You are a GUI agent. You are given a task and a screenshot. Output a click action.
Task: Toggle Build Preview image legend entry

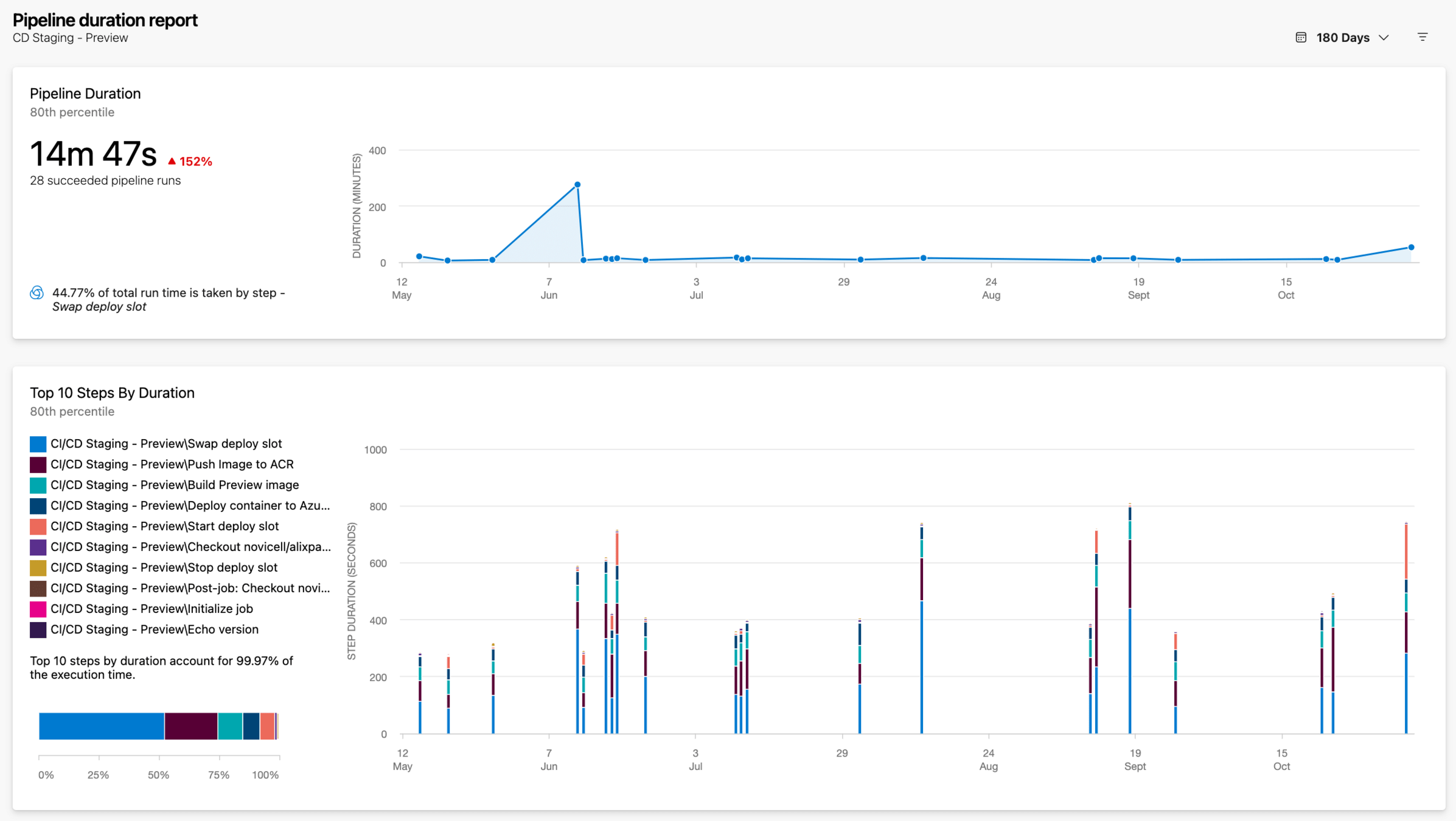tap(174, 485)
